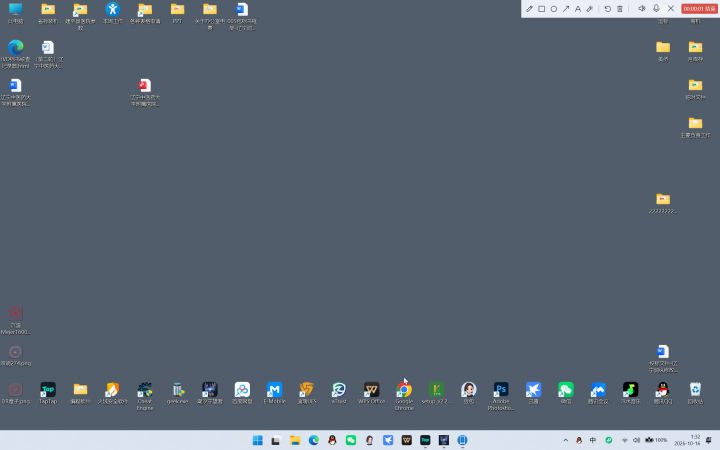Screen dimensions: 720x450
Task: Select the pencil tool in recorder toolbar
Action: click(529, 9)
